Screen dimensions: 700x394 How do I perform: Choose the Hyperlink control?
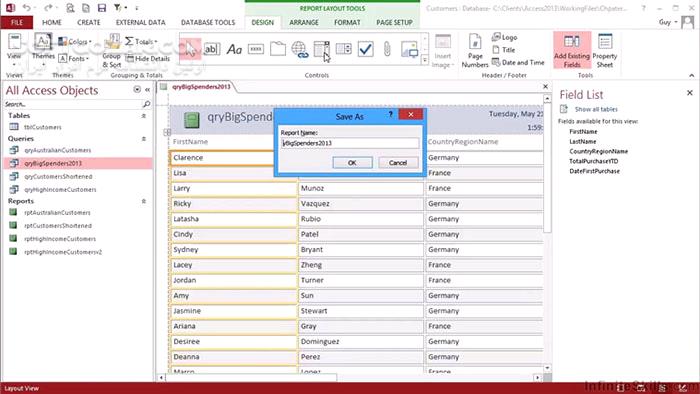click(x=300, y=49)
